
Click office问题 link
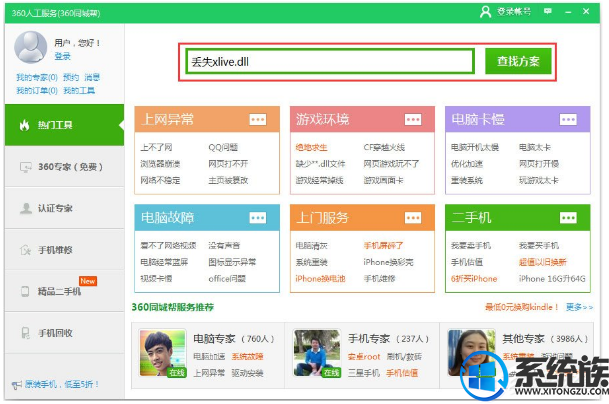(227, 279)
